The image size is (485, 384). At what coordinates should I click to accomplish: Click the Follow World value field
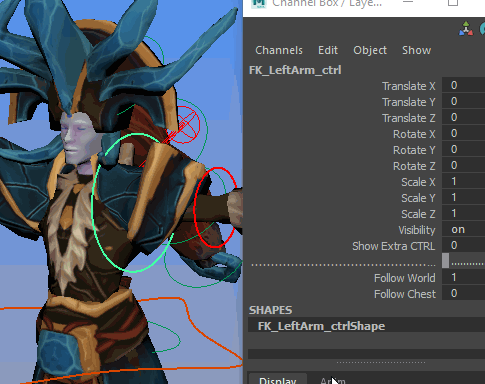point(463,277)
